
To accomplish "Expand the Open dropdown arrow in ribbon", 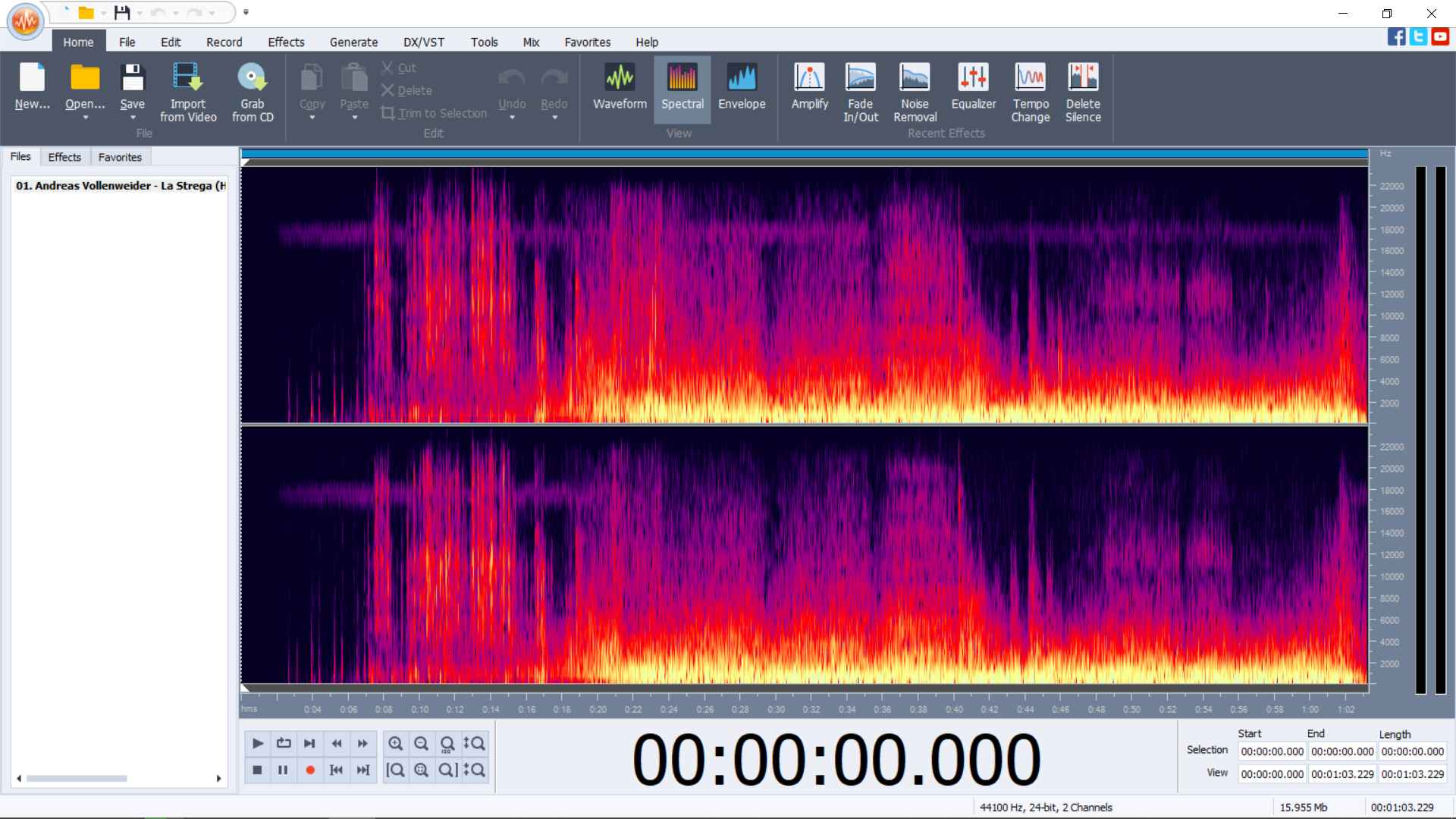I will pyautogui.click(x=85, y=118).
